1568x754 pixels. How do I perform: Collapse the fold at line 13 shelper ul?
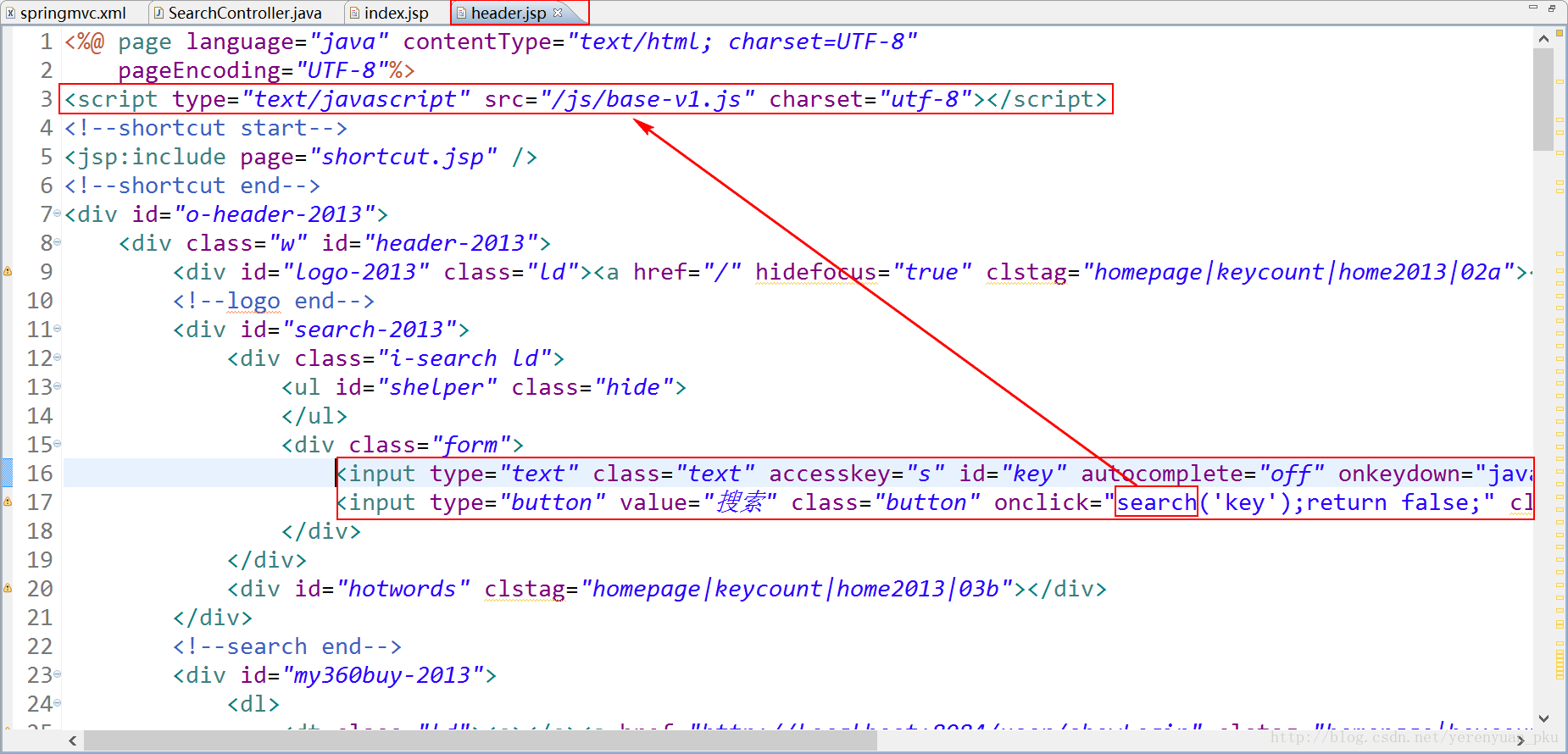57,386
